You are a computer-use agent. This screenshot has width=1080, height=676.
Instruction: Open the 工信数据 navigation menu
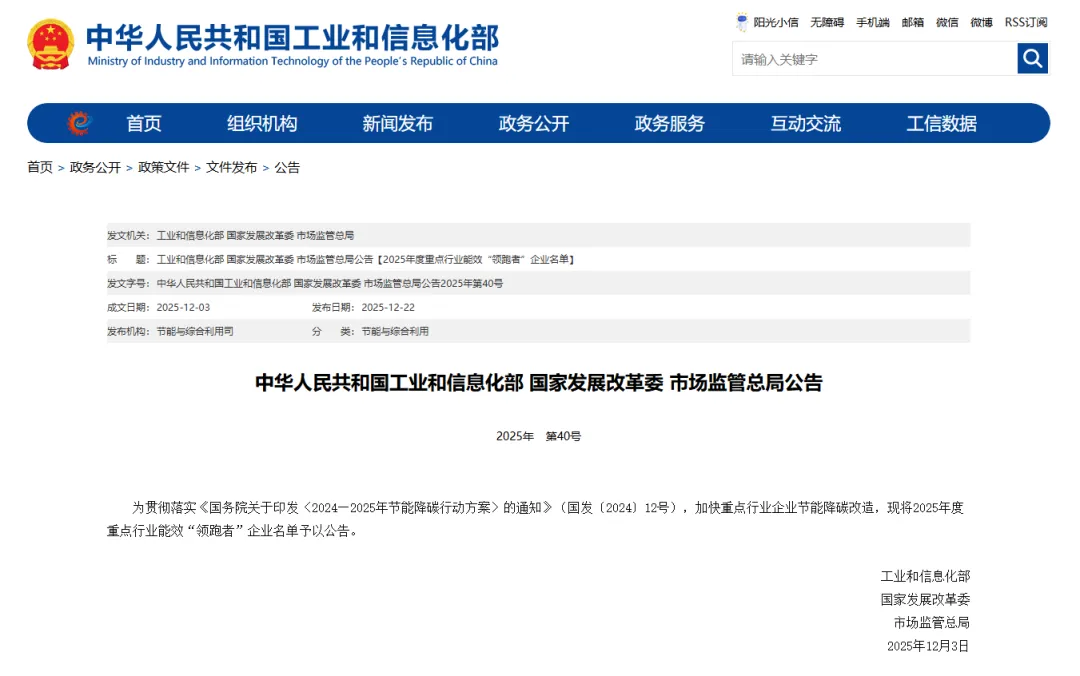(941, 123)
